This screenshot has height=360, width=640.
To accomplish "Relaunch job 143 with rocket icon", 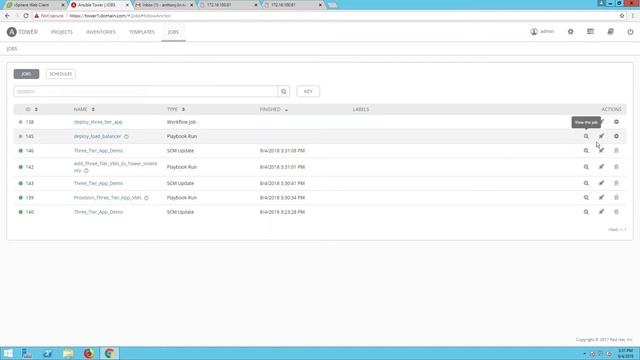I will pyautogui.click(x=601, y=183).
